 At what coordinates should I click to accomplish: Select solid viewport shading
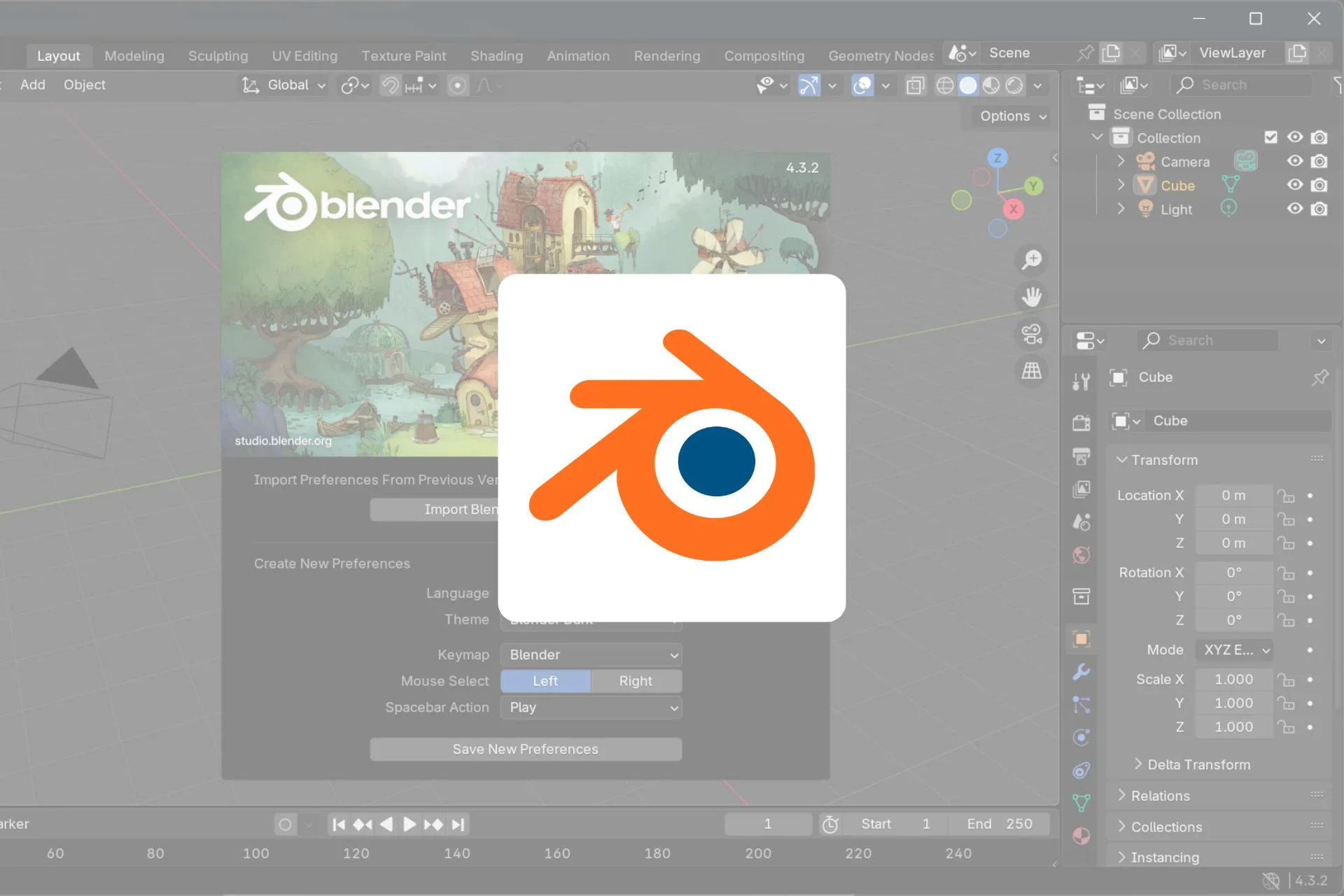coord(968,85)
